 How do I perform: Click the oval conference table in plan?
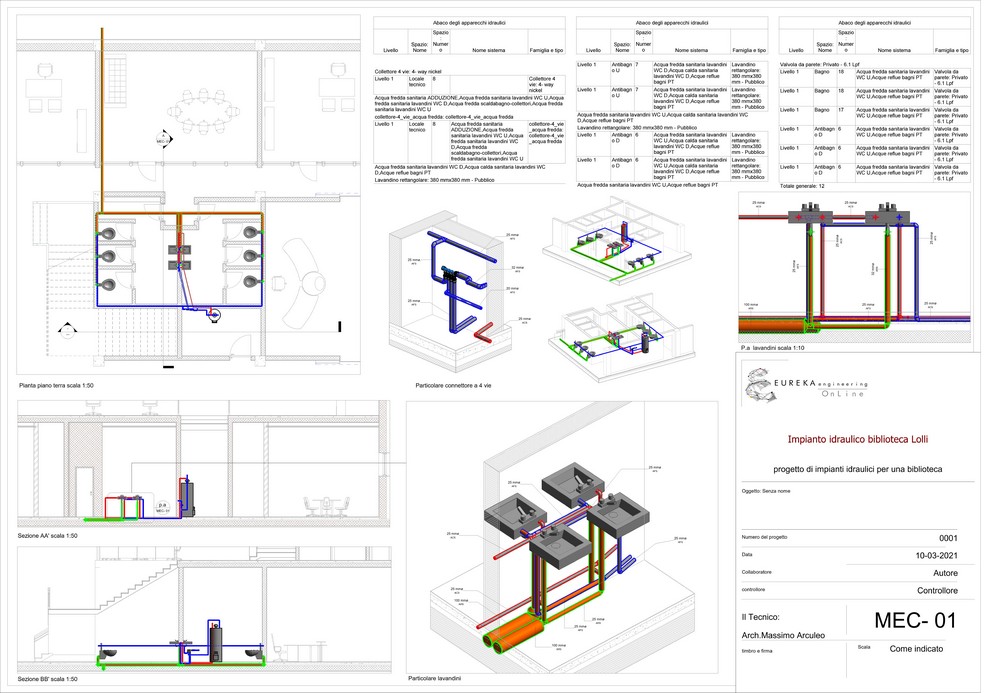(203, 112)
